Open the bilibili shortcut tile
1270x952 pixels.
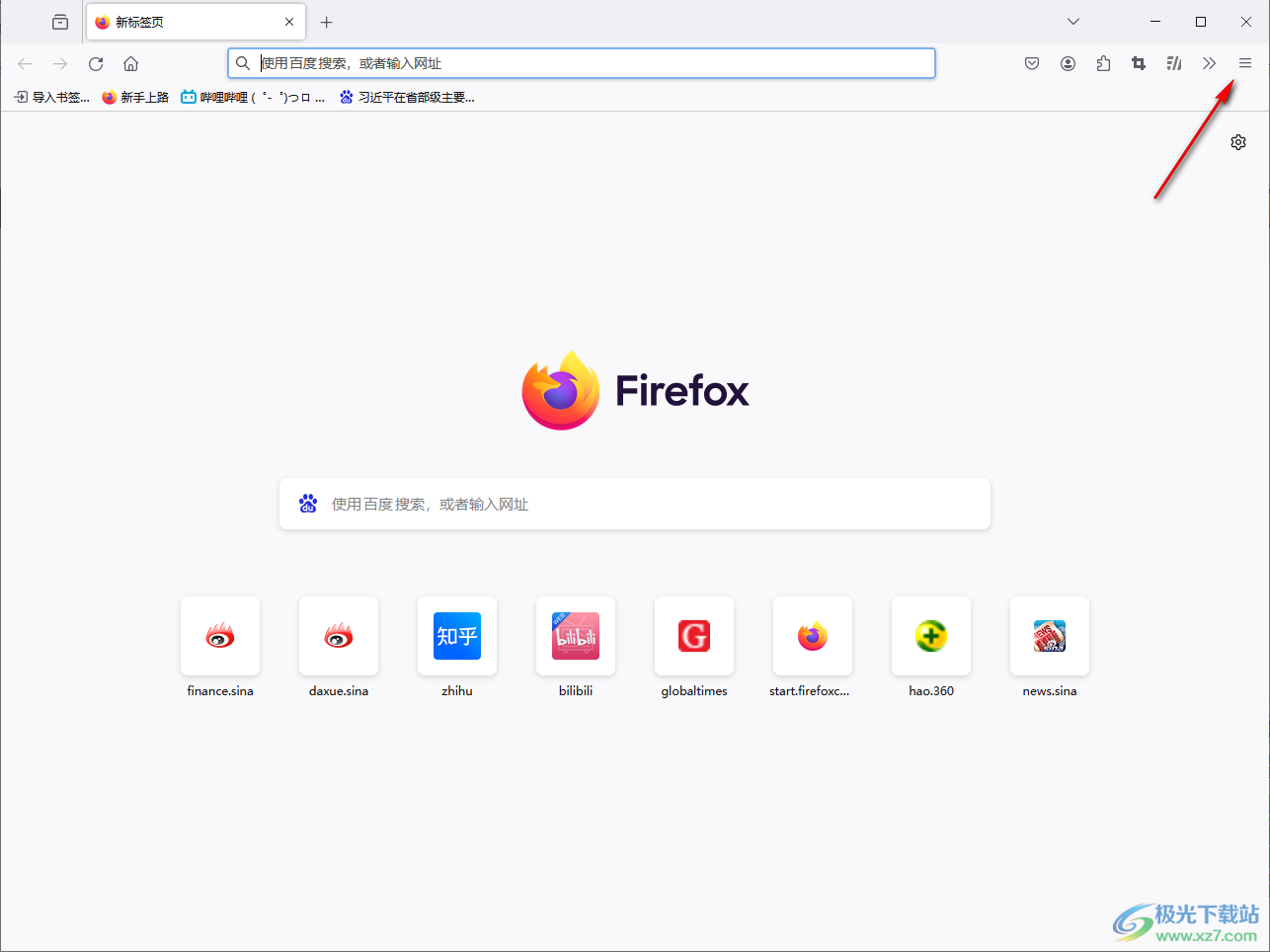click(576, 647)
